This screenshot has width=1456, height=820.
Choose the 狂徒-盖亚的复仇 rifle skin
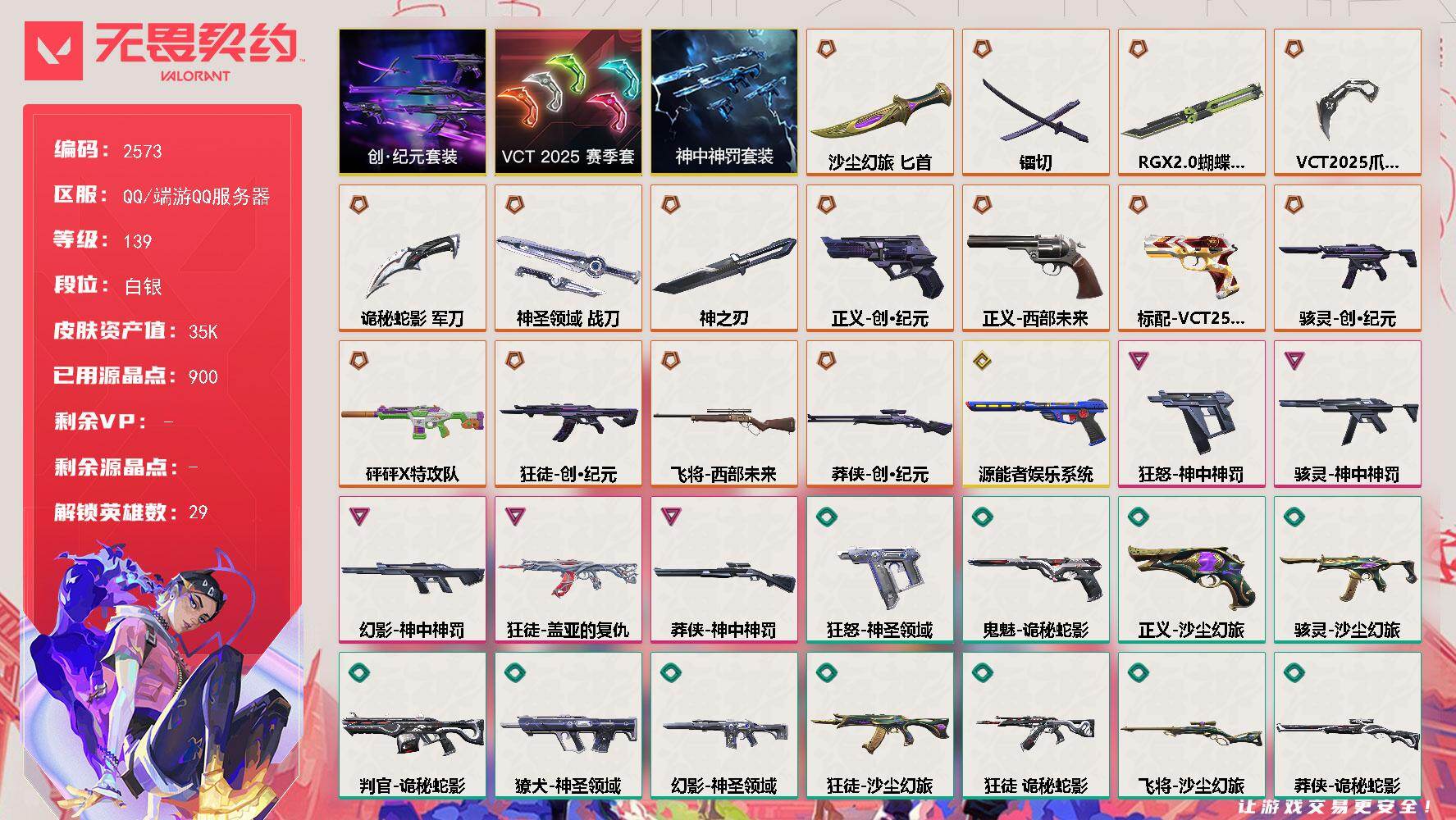point(568,569)
